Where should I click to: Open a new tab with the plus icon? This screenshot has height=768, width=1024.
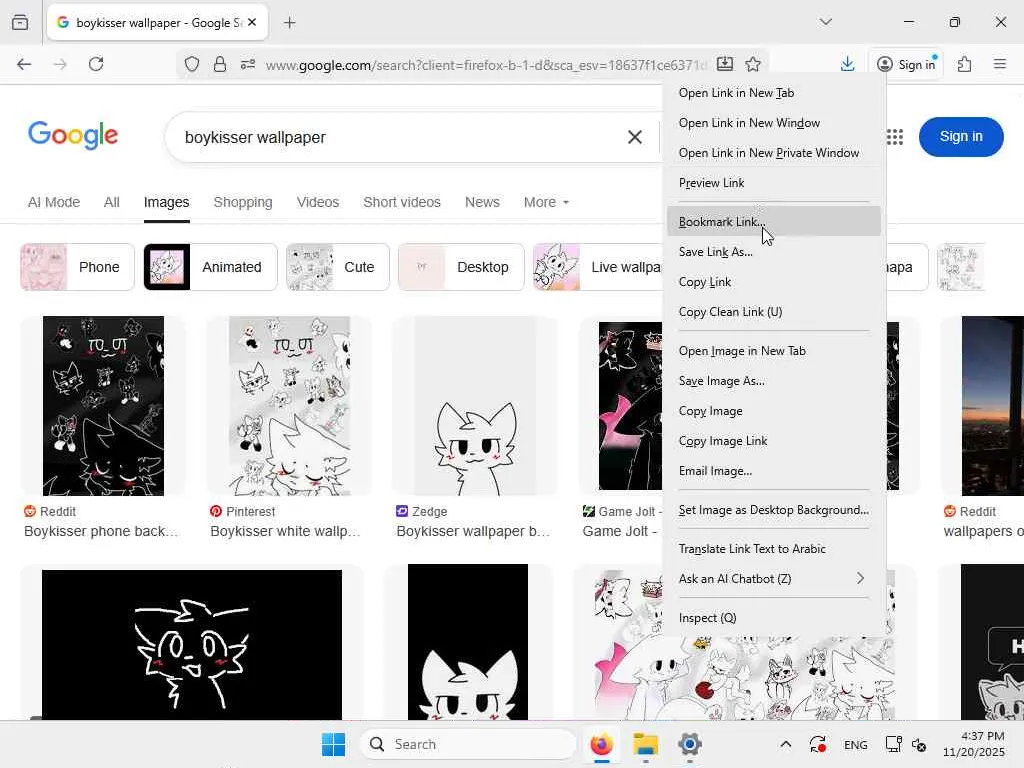click(x=290, y=23)
